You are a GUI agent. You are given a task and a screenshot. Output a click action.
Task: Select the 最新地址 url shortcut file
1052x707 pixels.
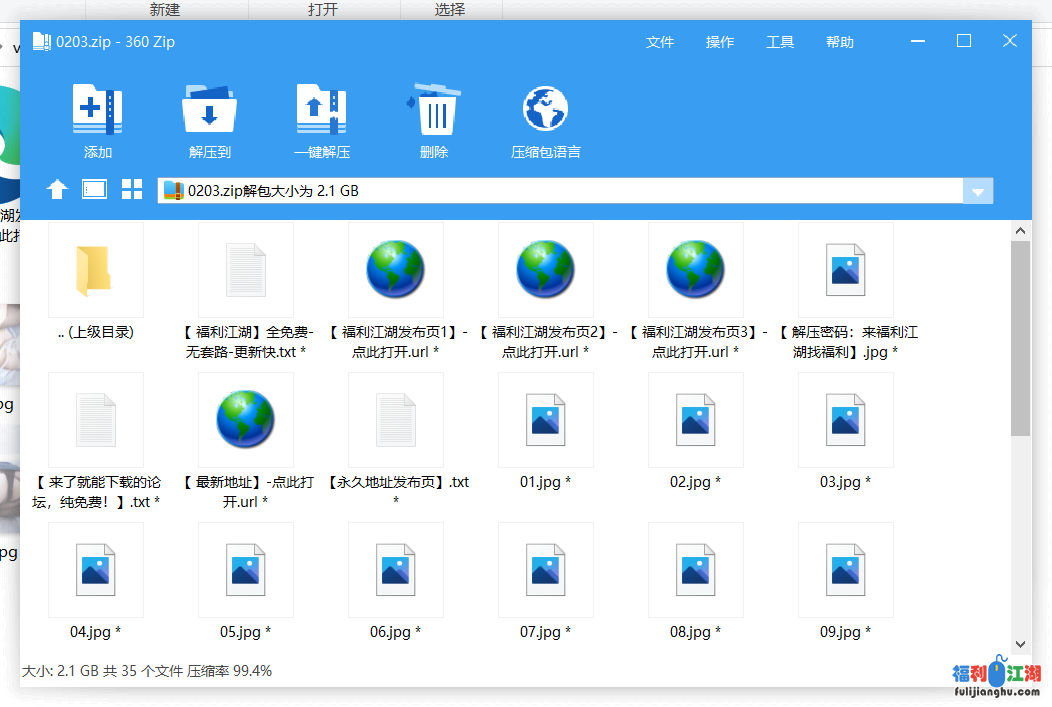(245, 421)
